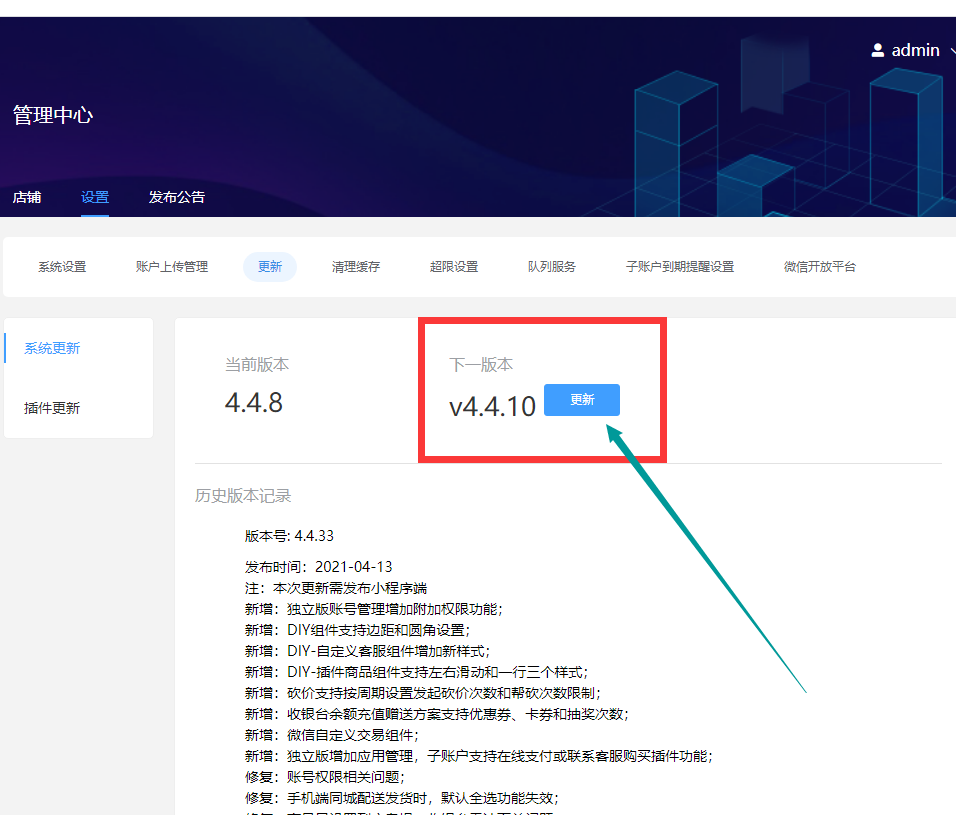Navigate to 队列服务 settings
The width and height of the screenshot is (956, 815).
point(552,267)
